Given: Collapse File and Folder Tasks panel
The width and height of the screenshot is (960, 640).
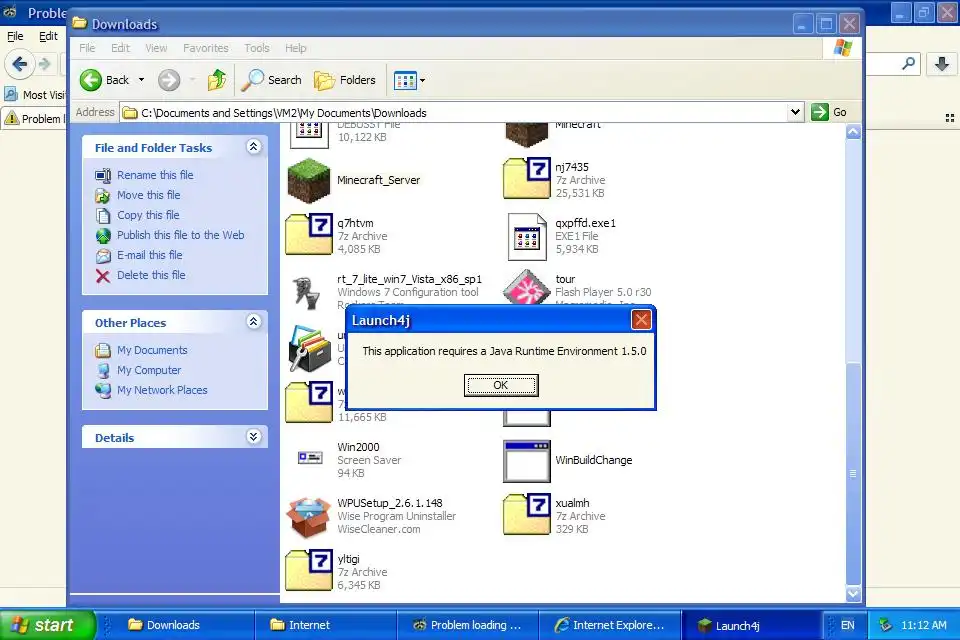Looking at the screenshot, I should point(253,147).
